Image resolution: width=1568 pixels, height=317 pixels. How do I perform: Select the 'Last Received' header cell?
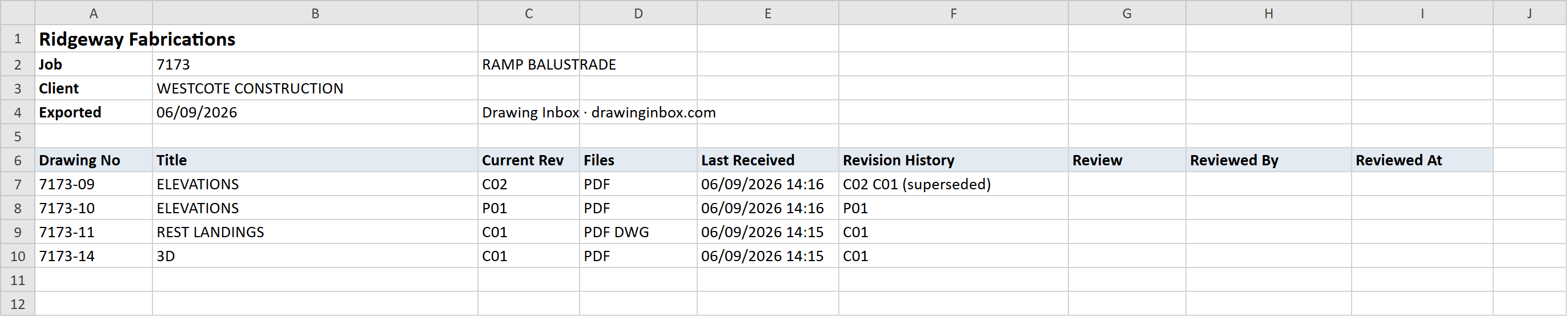coord(768,160)
